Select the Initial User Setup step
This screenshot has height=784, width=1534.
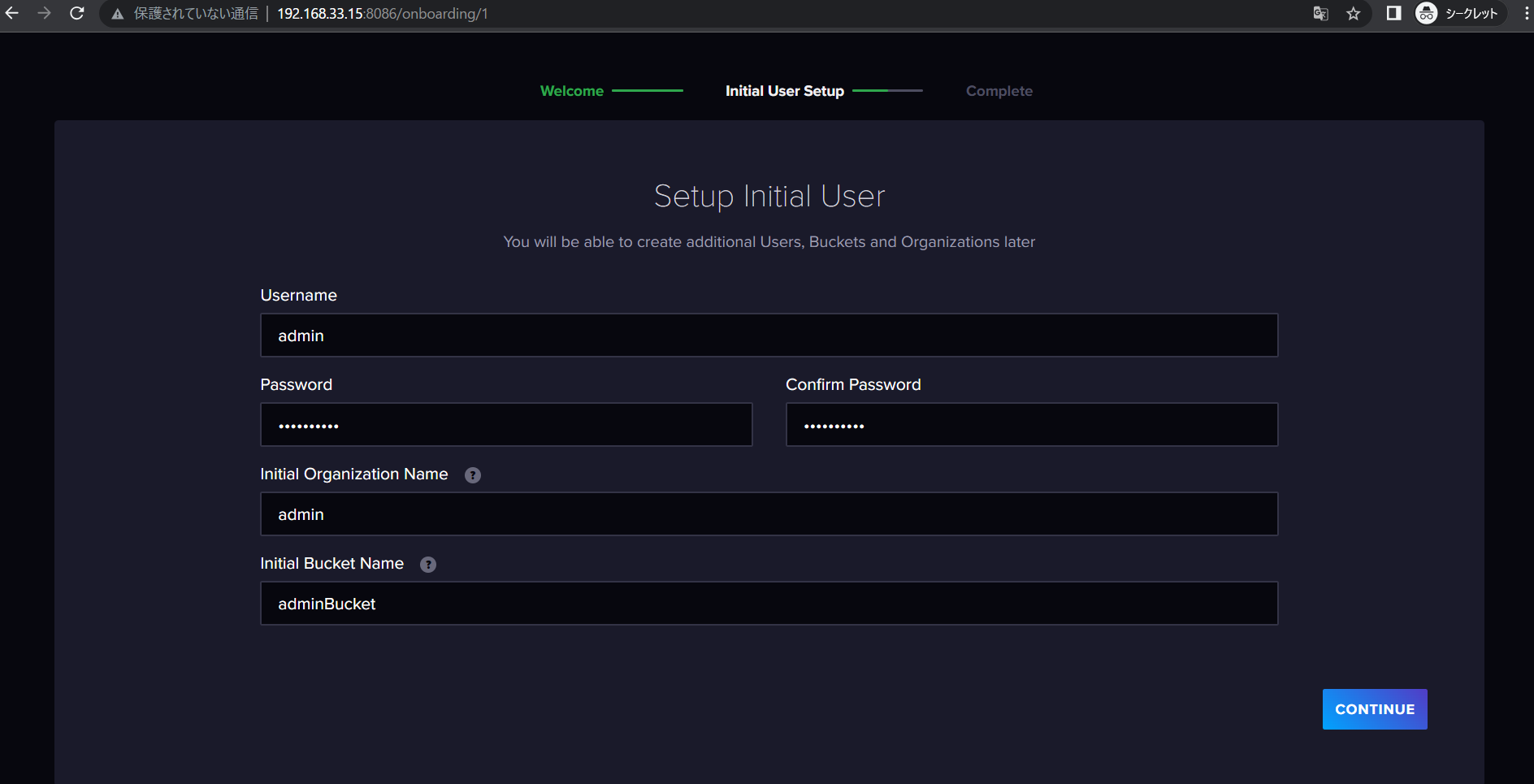784,91
